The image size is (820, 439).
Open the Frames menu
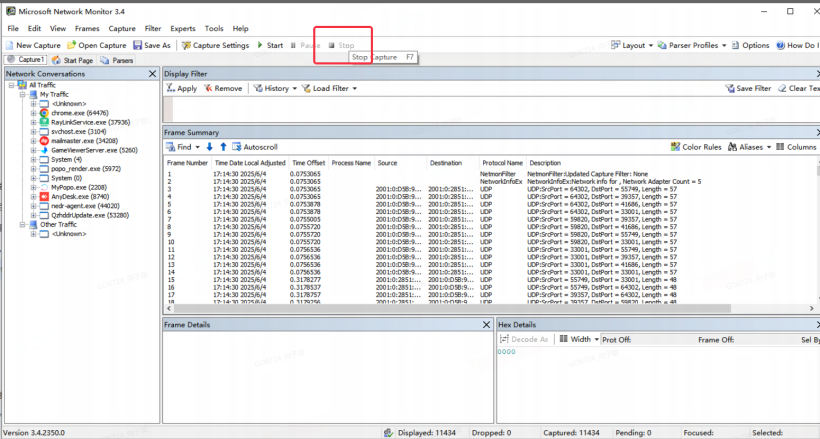coord(87,28)
